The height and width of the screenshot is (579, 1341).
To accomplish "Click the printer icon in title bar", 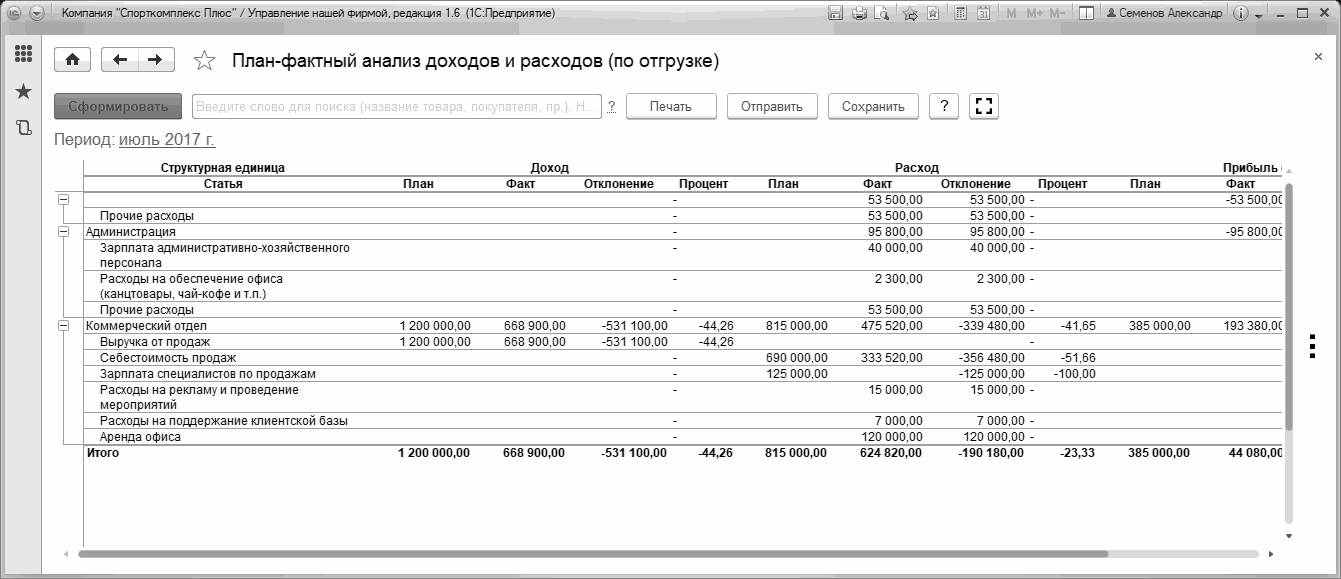I will point(859,14).
